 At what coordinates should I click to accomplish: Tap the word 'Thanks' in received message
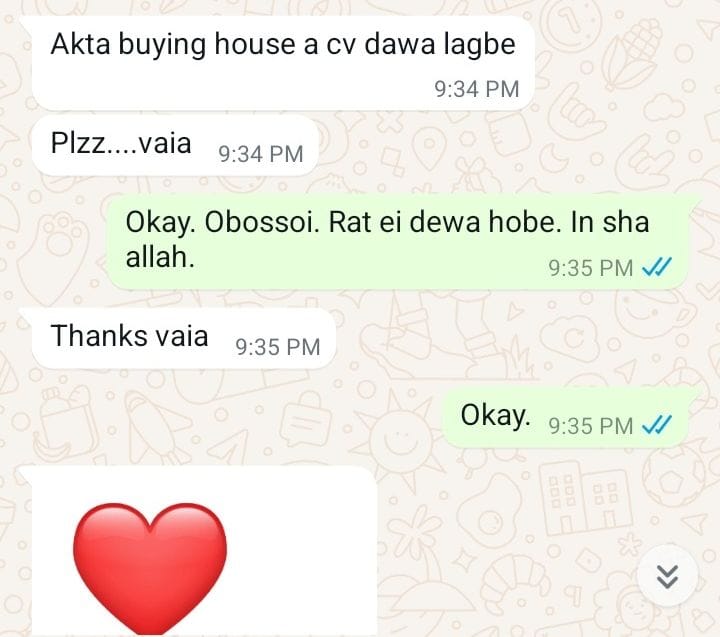pos(99,335)
